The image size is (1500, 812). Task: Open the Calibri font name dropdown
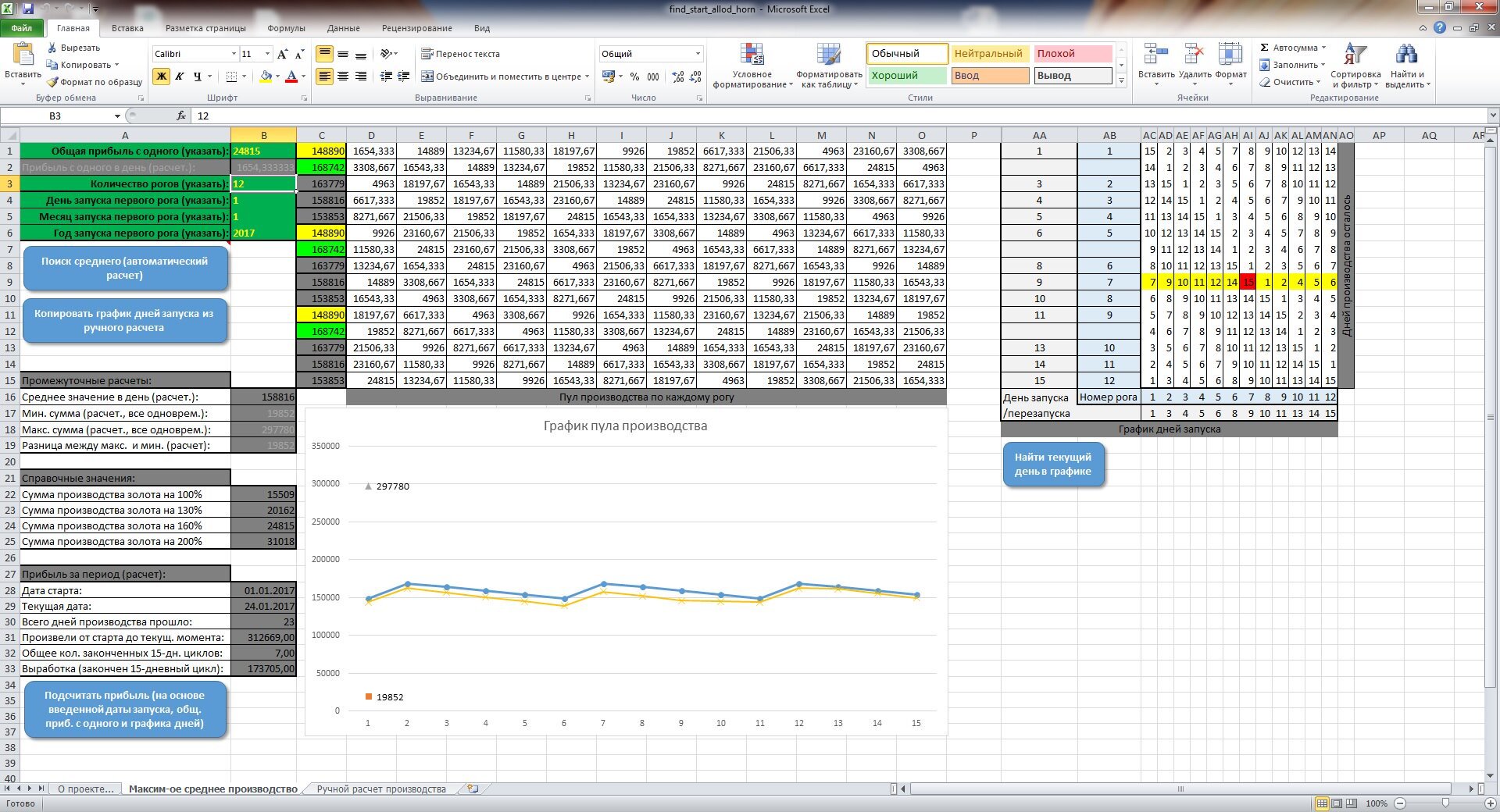click(x=234, y=54)
